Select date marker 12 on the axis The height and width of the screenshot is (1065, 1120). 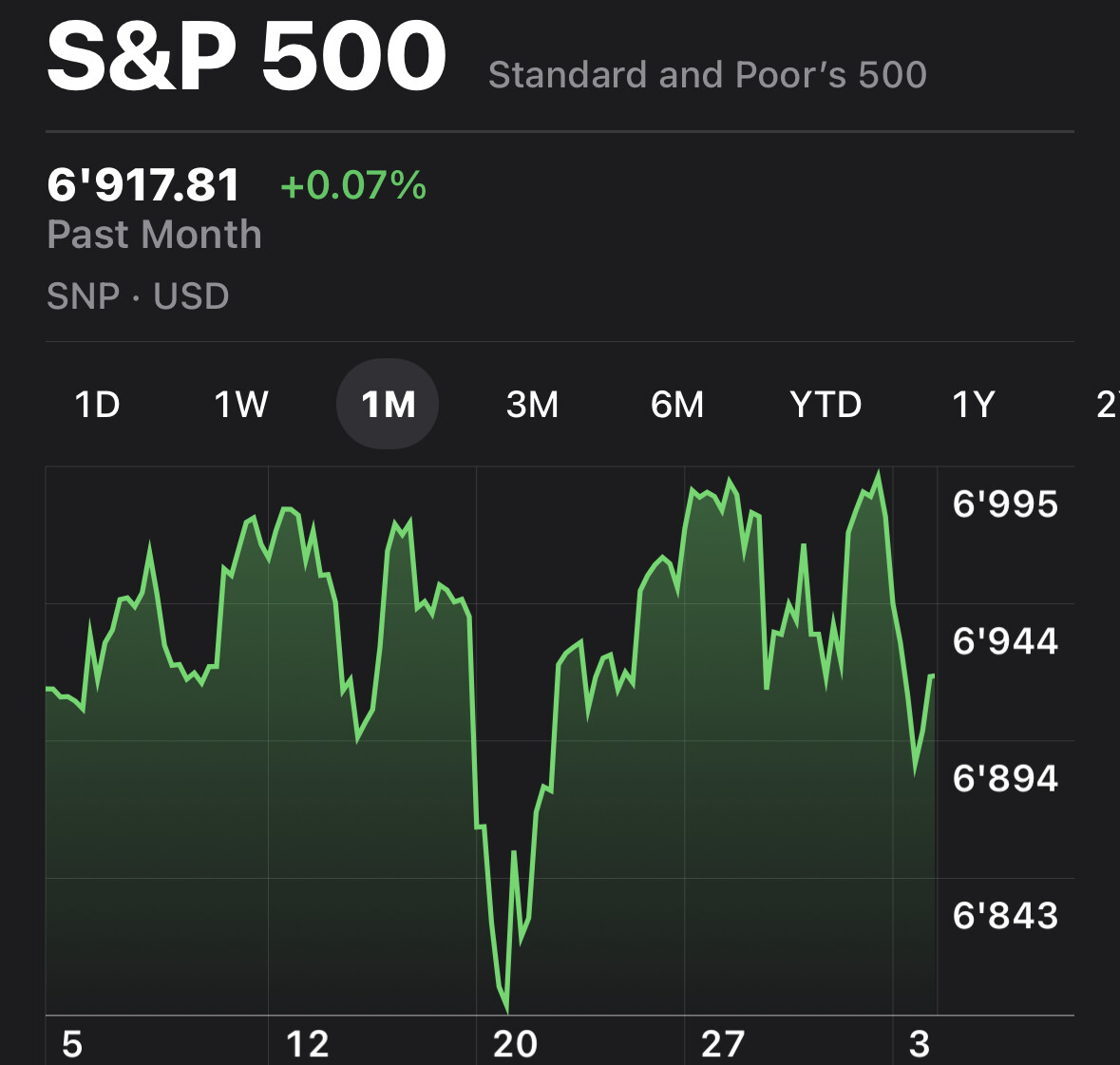(307, 1044)
